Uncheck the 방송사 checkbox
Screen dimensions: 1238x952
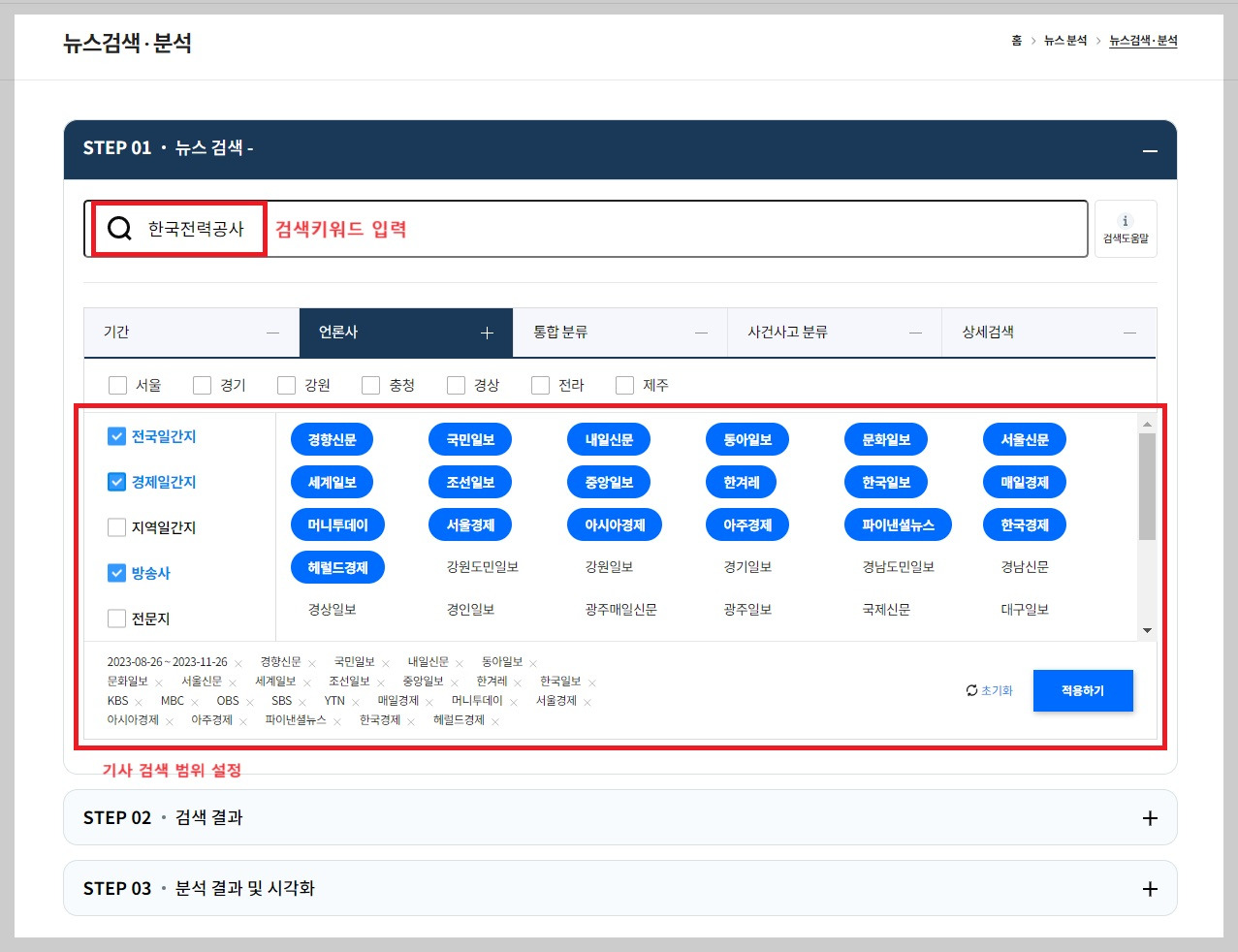click(116, 573)
